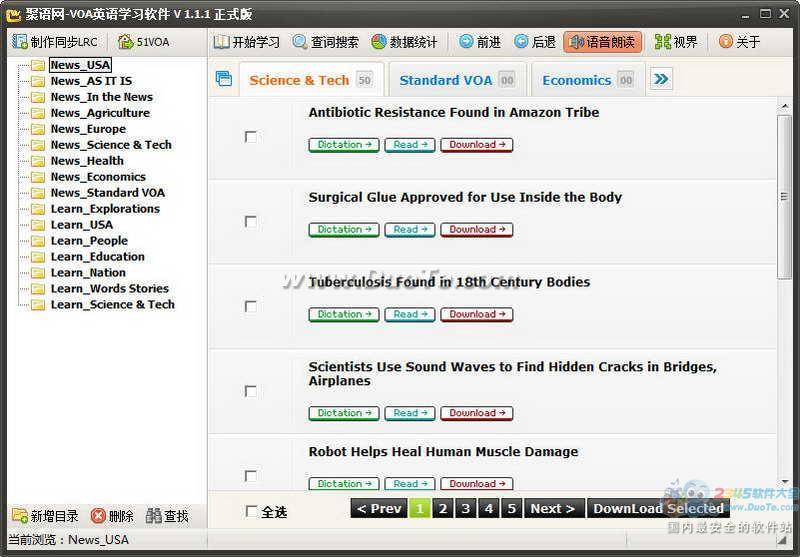This screenshot has height=557, width=800.
Task: Start Dictation for Antibiotic Resistance article
Action: (344, 145)
